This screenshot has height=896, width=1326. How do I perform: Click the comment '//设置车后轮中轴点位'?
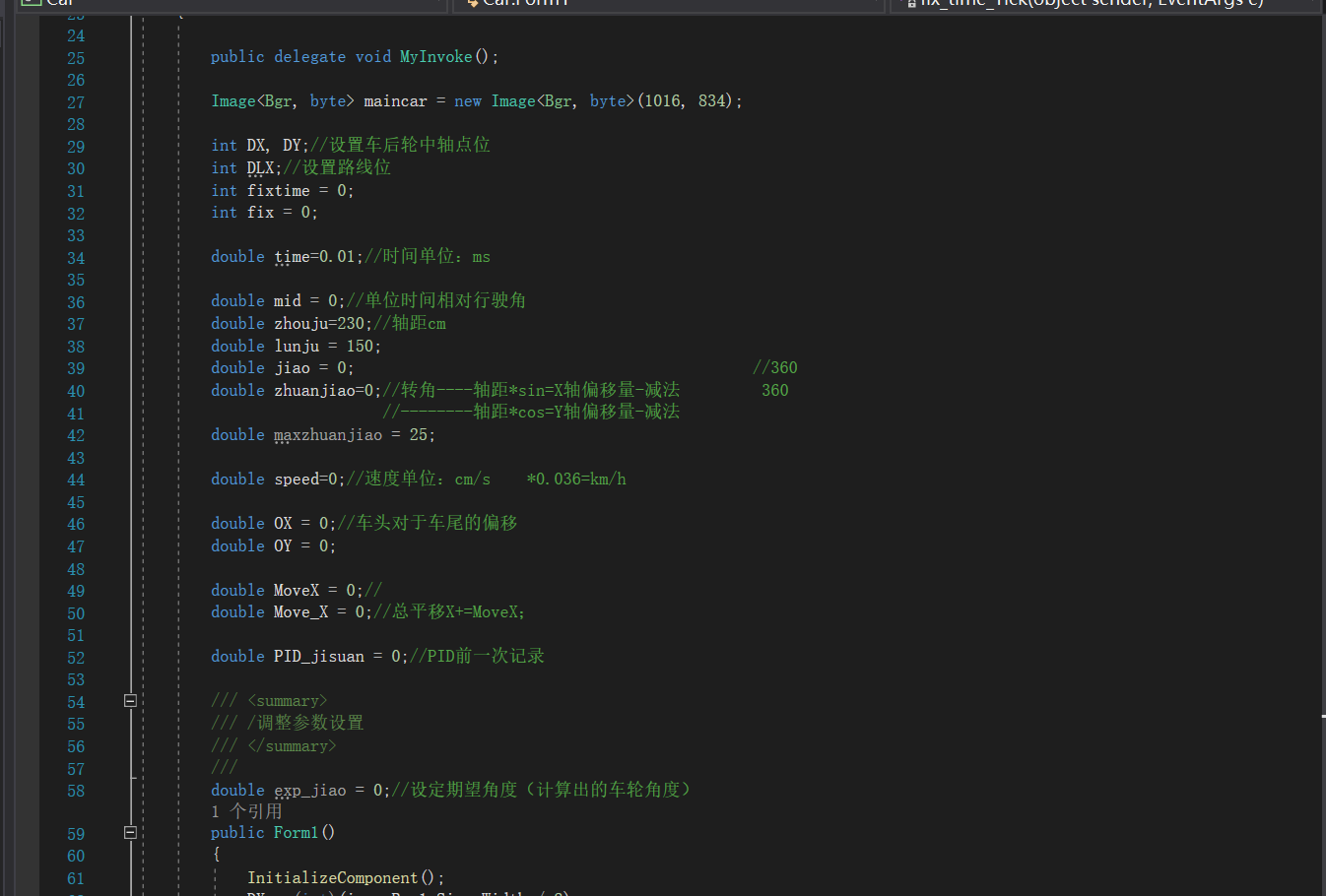click(400, 146)
